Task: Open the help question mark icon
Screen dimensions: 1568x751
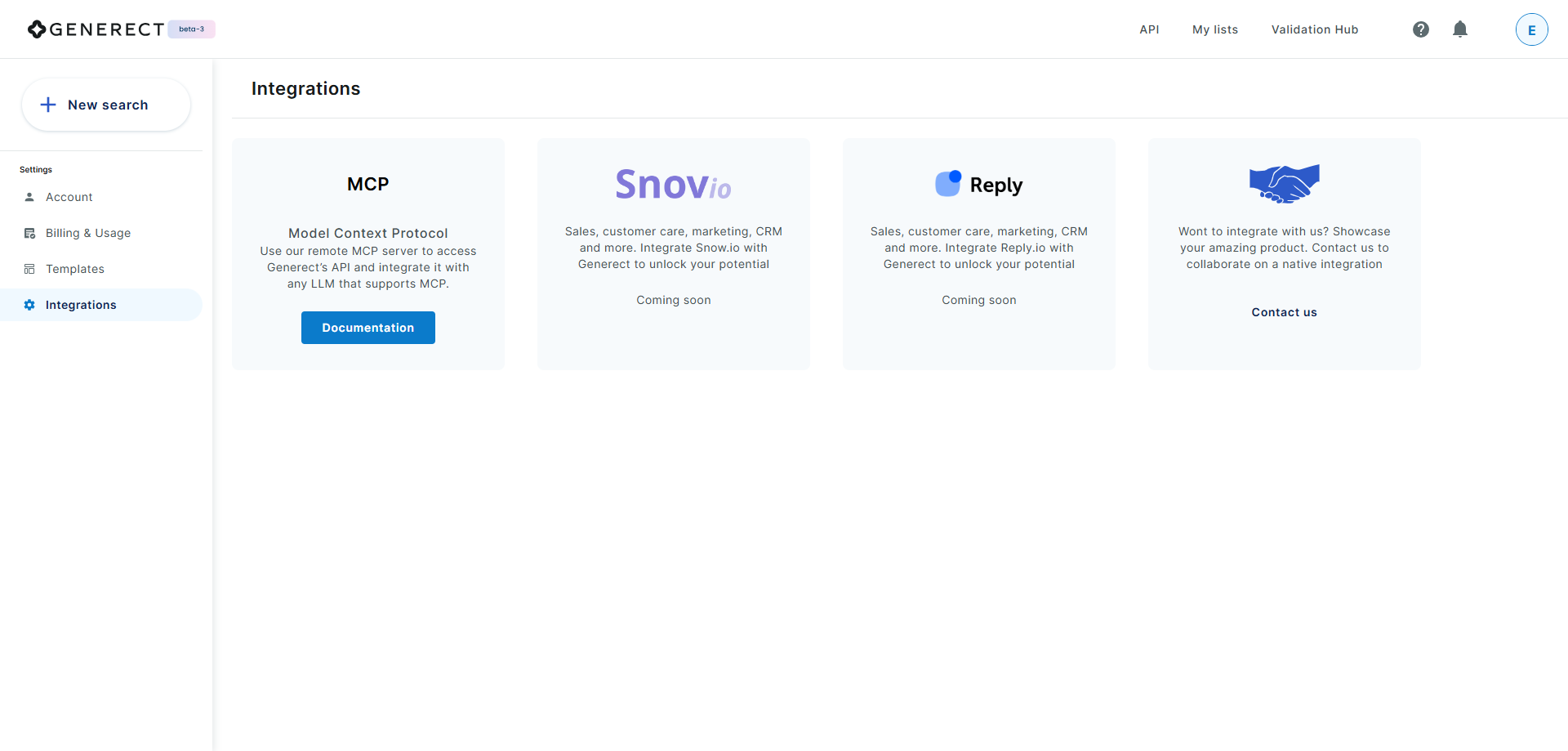Action: (x=1421, y=29)
